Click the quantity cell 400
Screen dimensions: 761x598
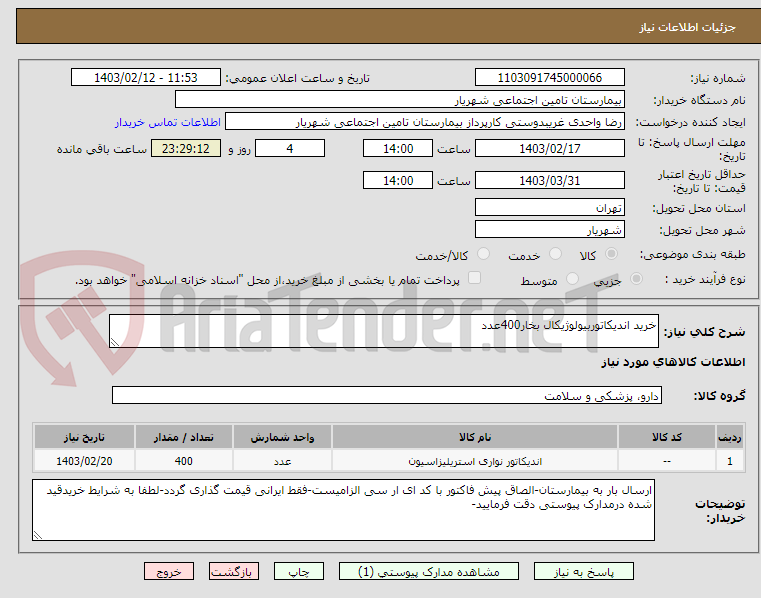[184, 461]
